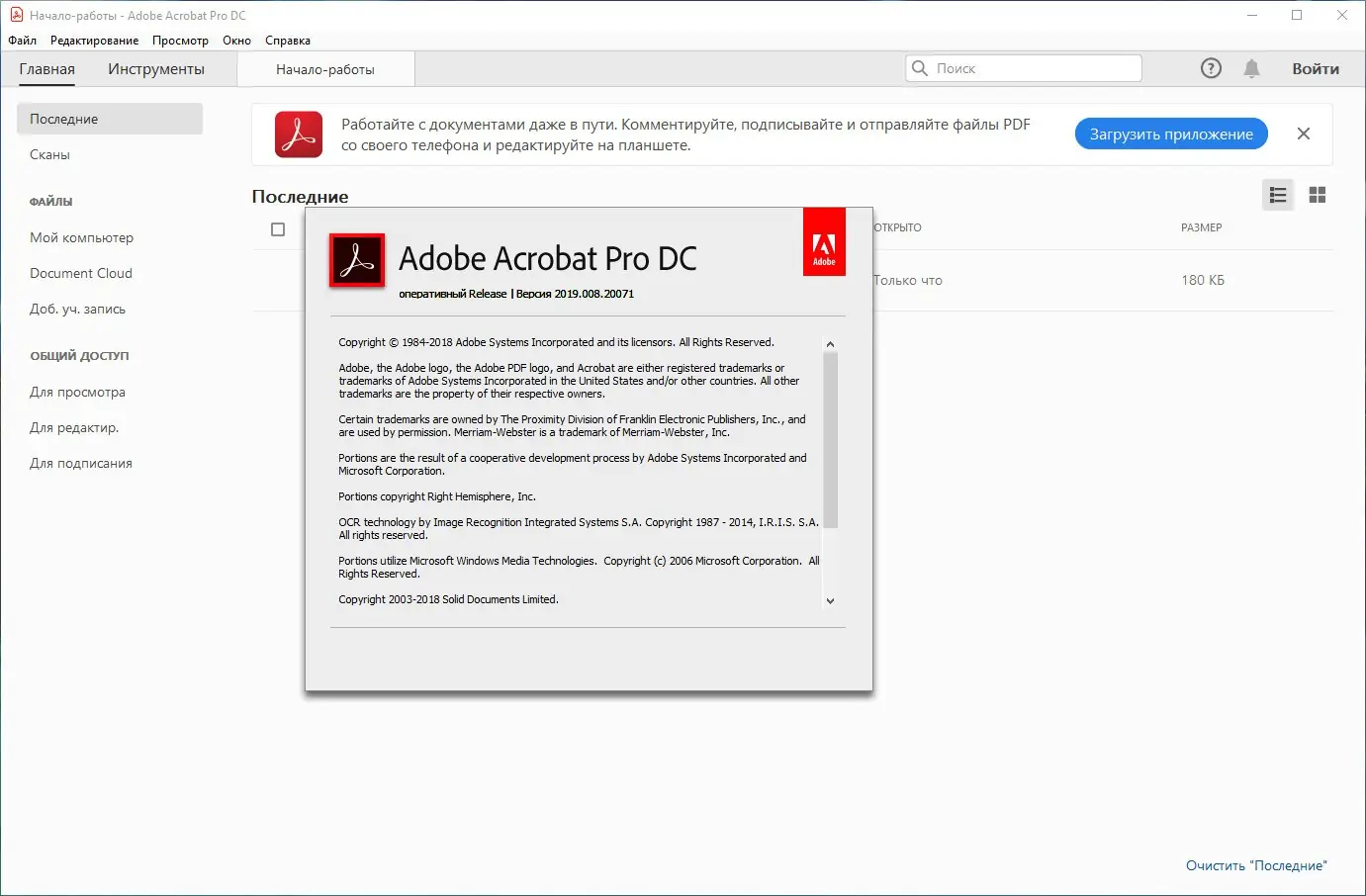
Task: Open Для просмотра shared section
Action: (79, 392)
